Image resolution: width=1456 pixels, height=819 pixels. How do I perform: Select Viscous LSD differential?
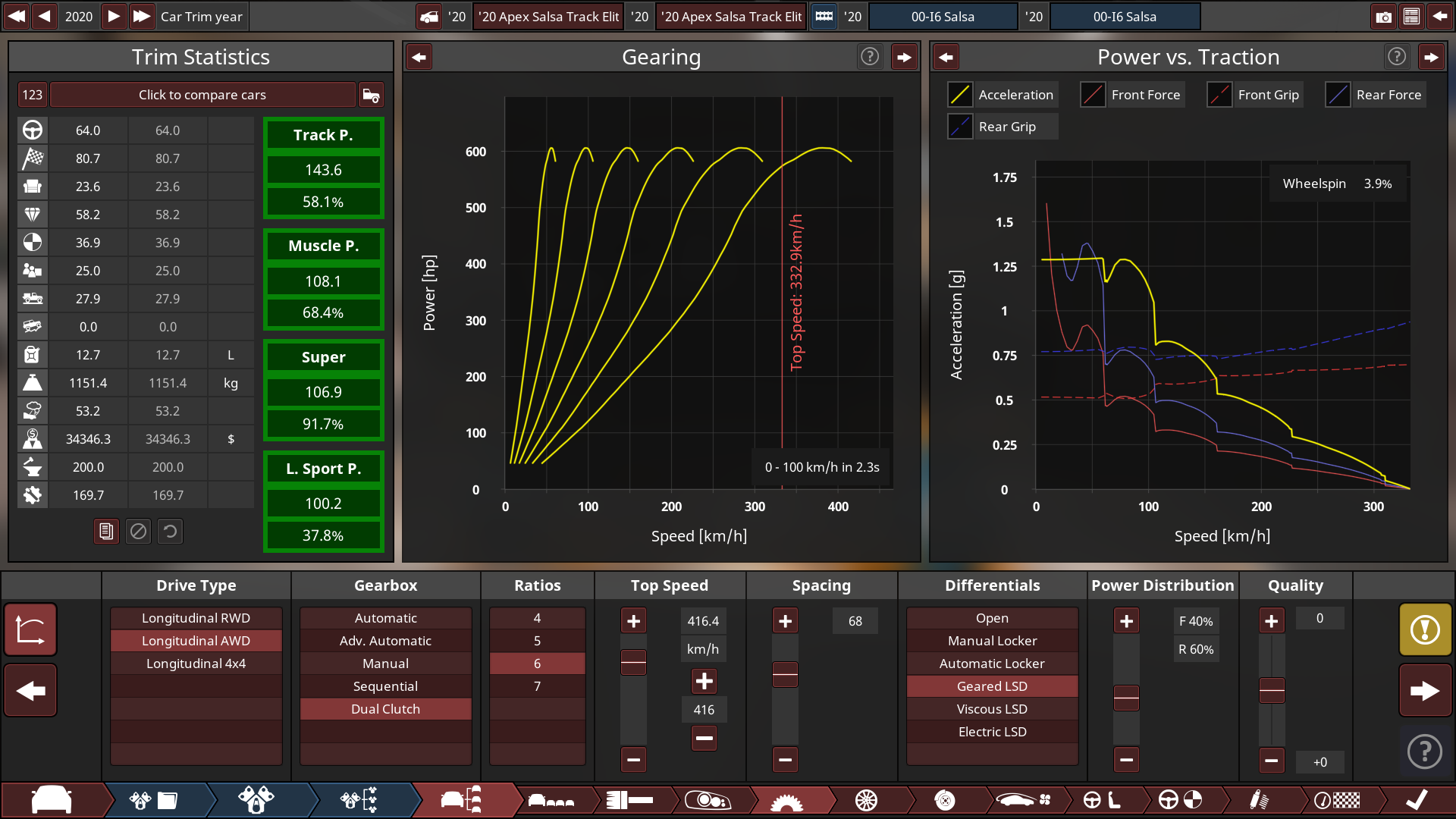[x=992, y=709]
